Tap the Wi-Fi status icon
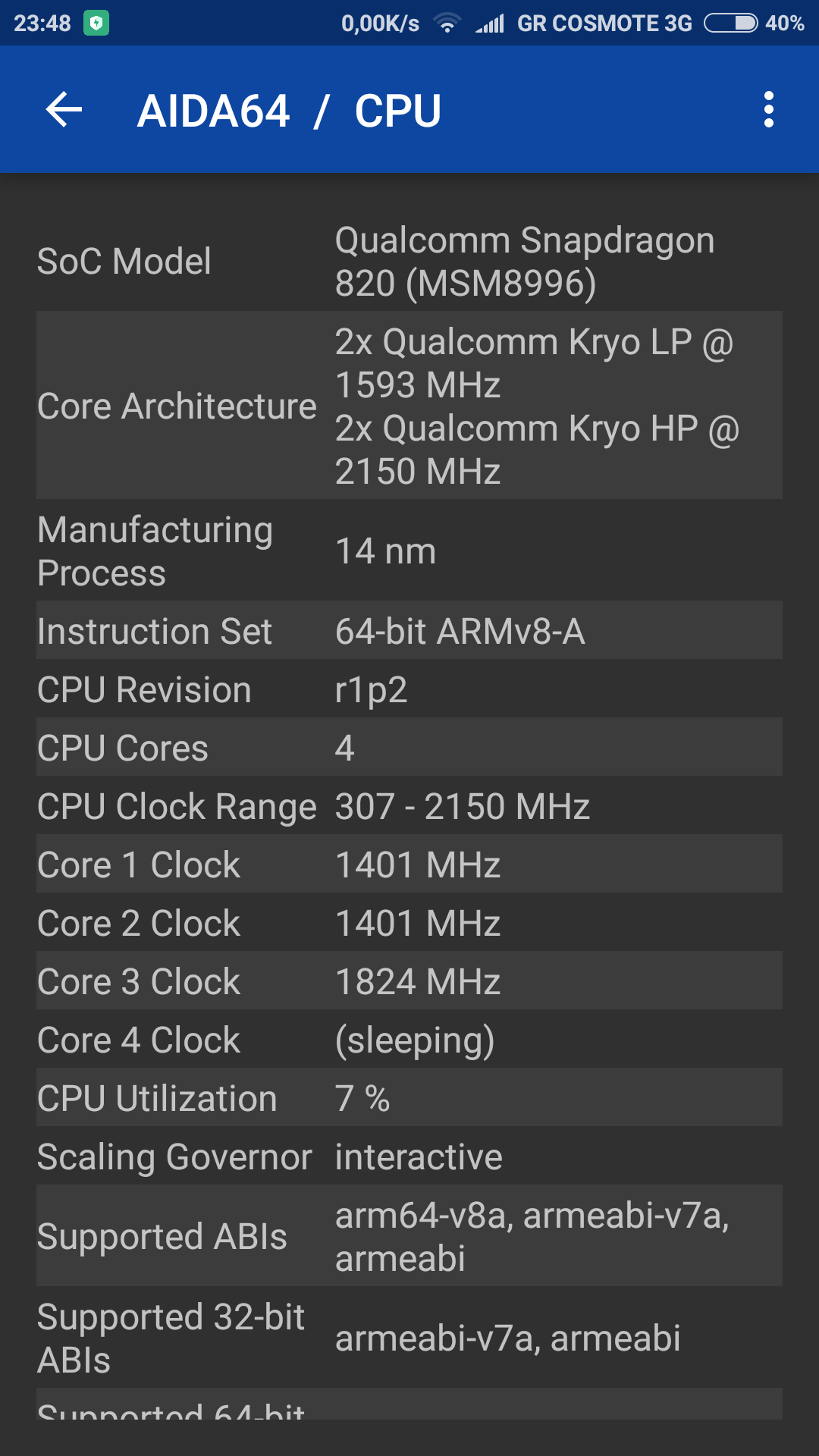The width and height of the screenshot is (819, 1456). coord(447,24)
